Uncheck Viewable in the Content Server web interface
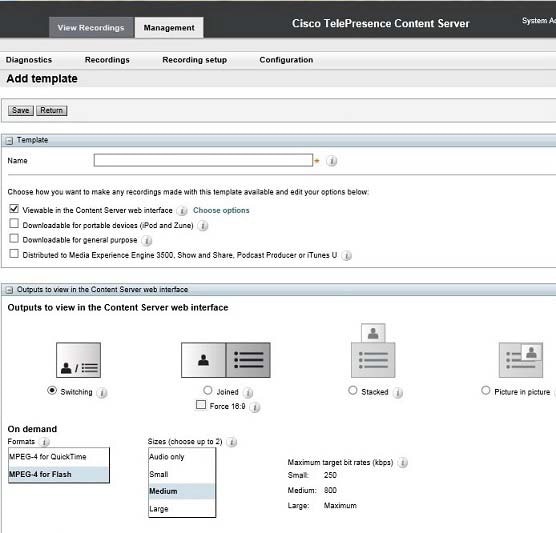Viewport: 556px width, 533px height. 14,209
